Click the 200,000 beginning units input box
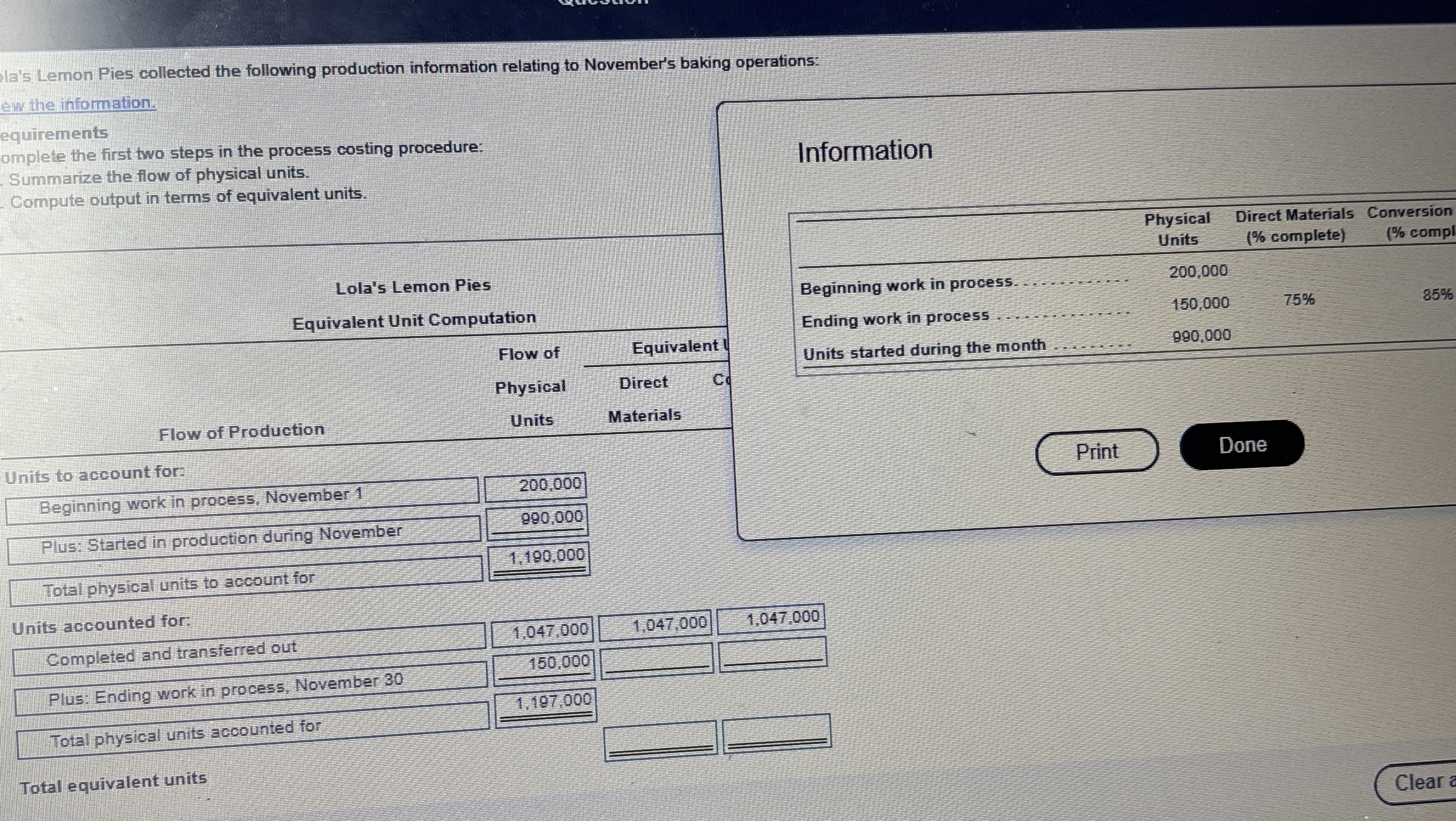1456x821 pixels. (535, 486)
